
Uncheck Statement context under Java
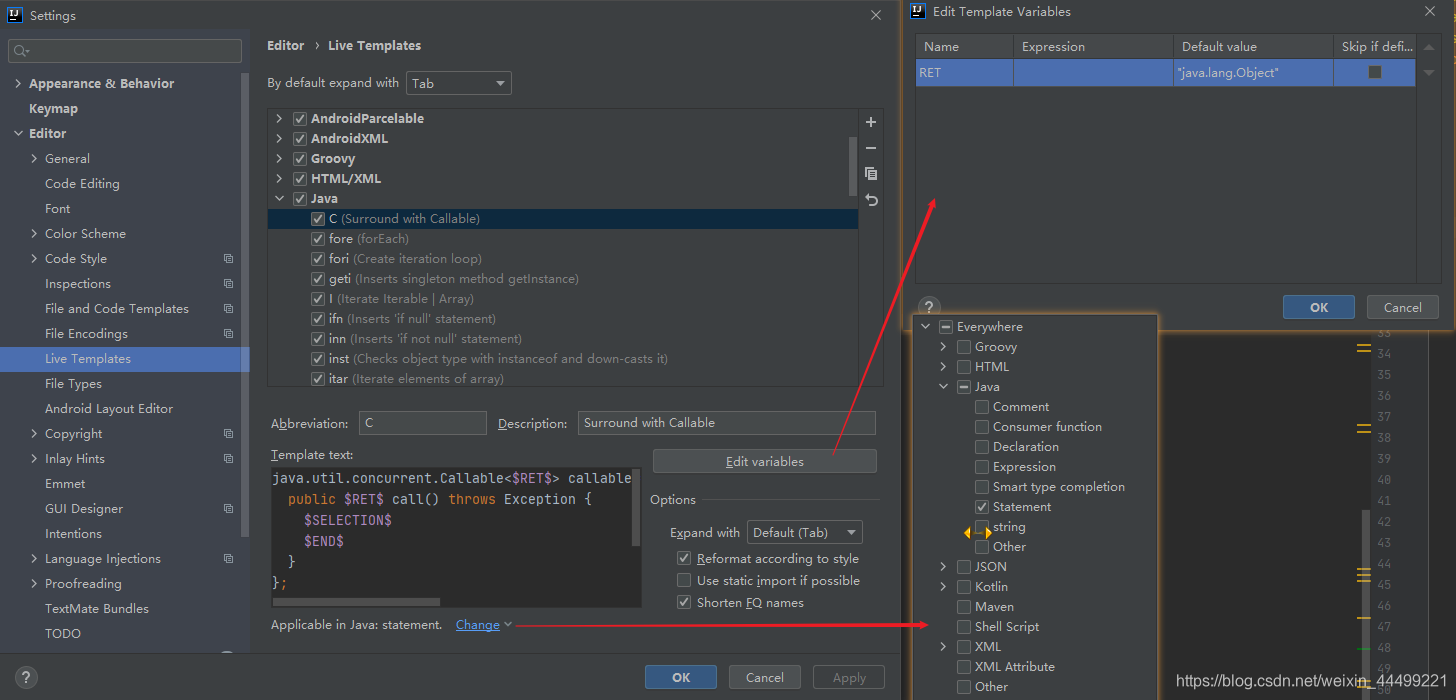[x=982, y=507]
